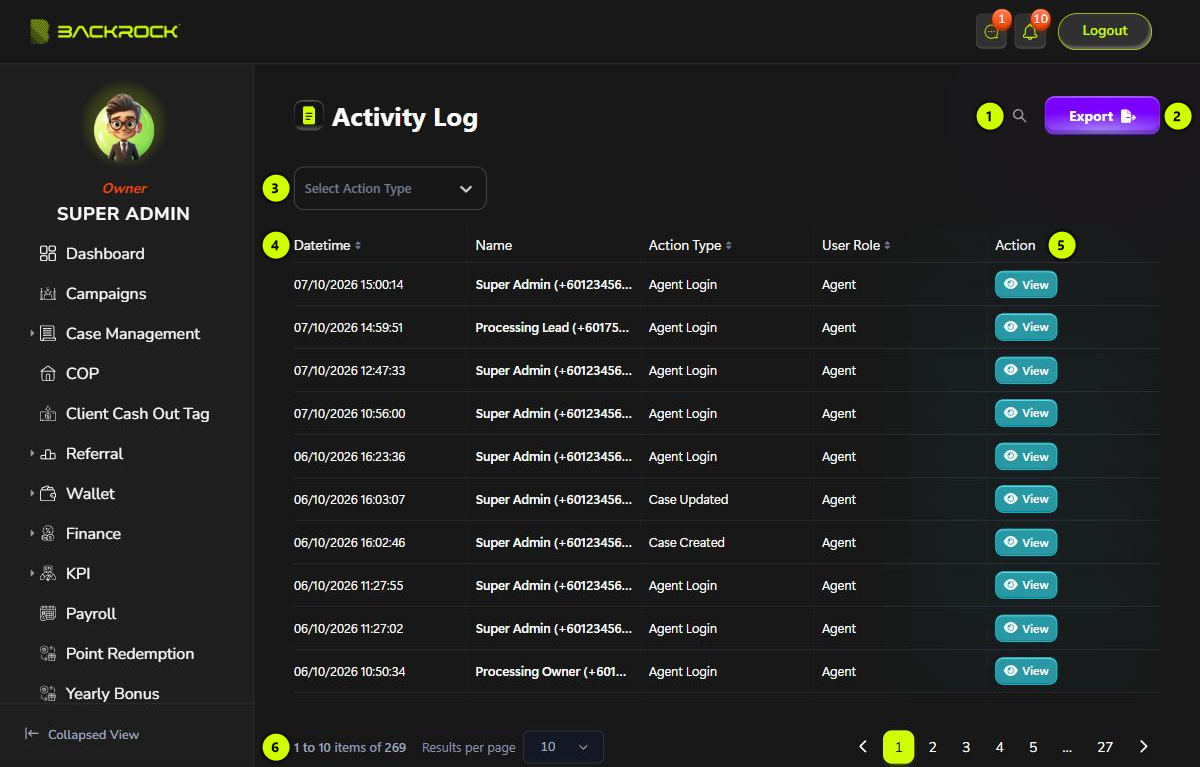Click the Case Management sidebar icon
Viewport: 1200px width, 767px height.
(48, 334)
